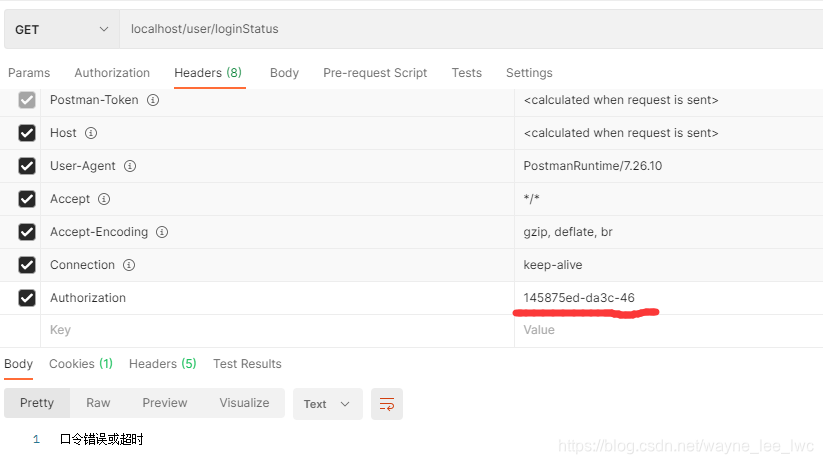Click the info icon beside Connection

pos(129,265)
